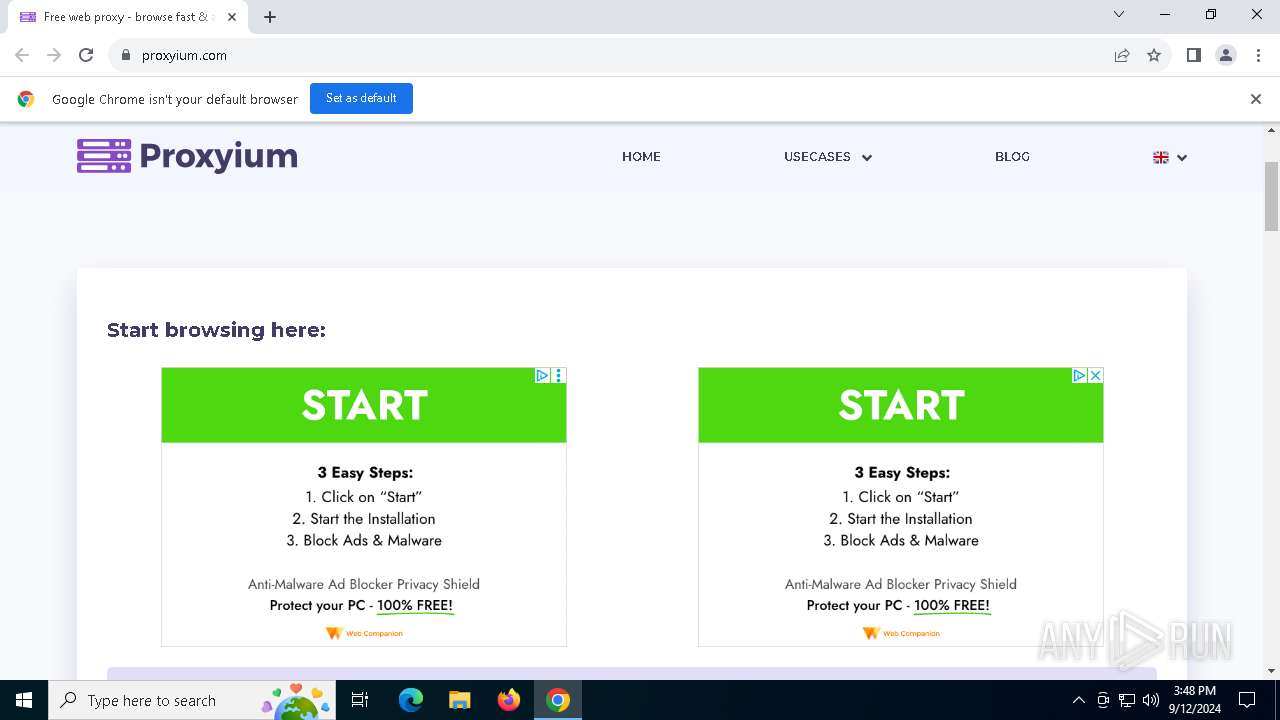This screenshot has width=1280, height=720.
Task: Click '100% FREE!' text in right ad
Action: (x=952, y=605)
